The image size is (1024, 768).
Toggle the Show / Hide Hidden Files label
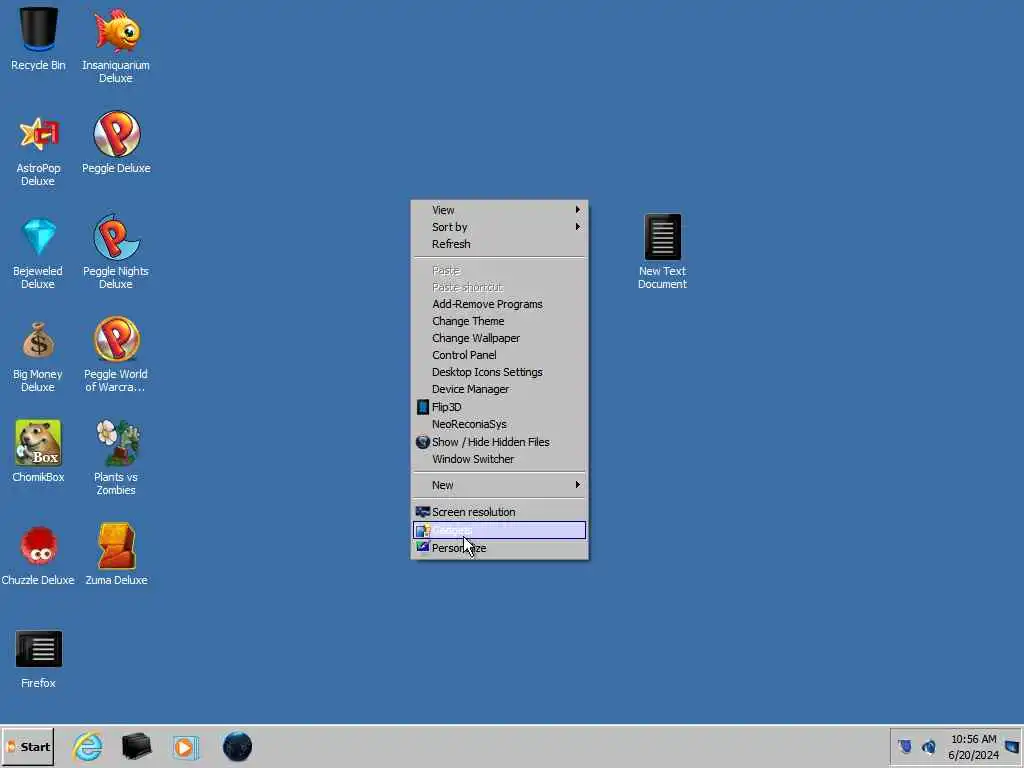490,442
